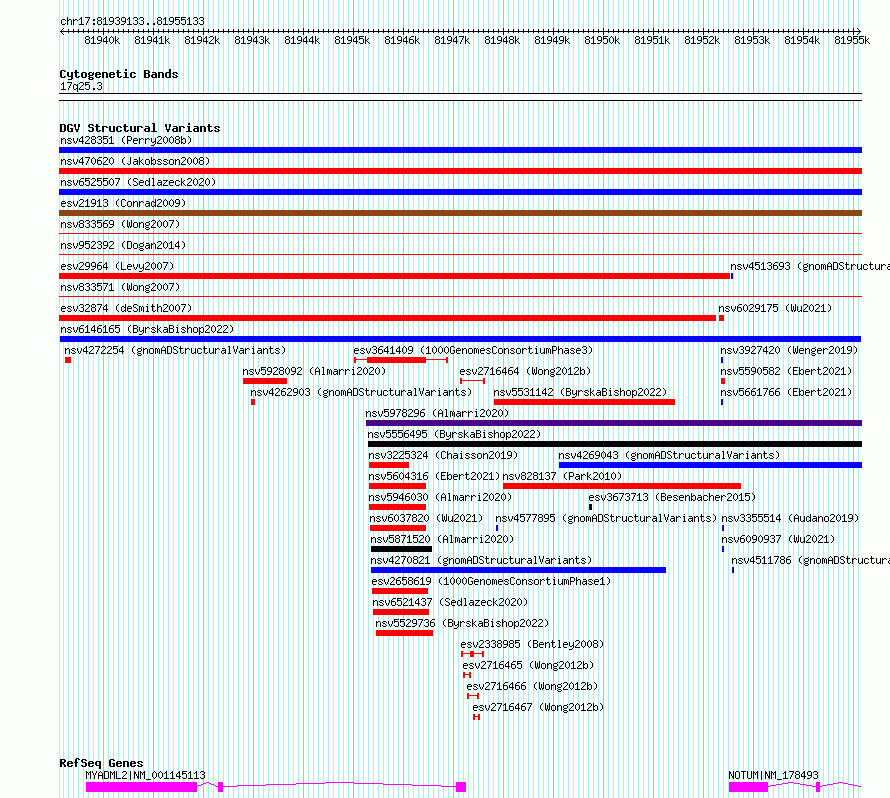Open nsv5928092 (Almarri2020) label

314,371
